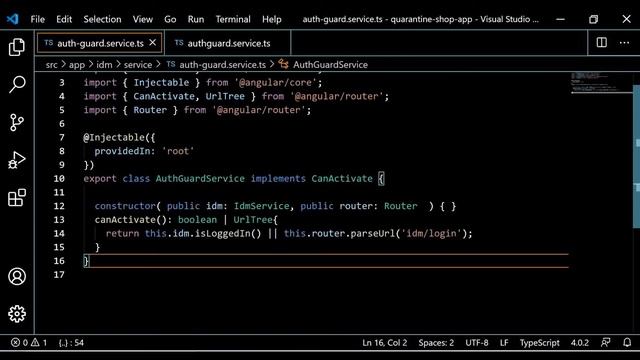Select language mode TypeScript
The height and width of the screenshot is (360, 640).
coord(539,342)
